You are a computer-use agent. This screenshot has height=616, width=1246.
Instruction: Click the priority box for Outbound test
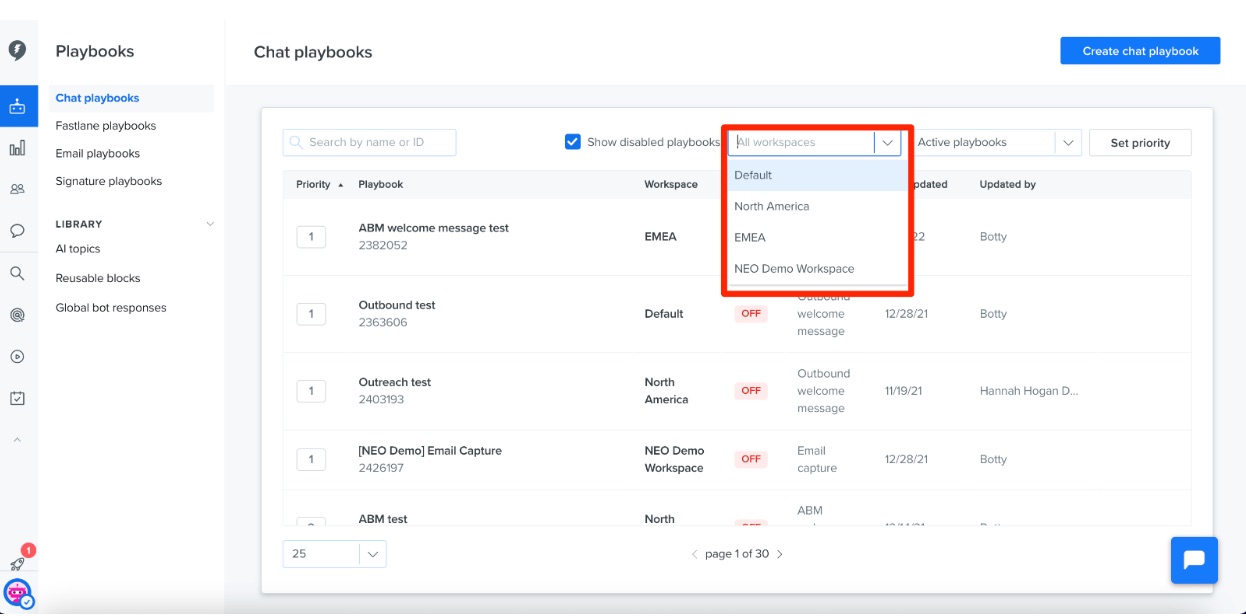(x=311, y=314)
